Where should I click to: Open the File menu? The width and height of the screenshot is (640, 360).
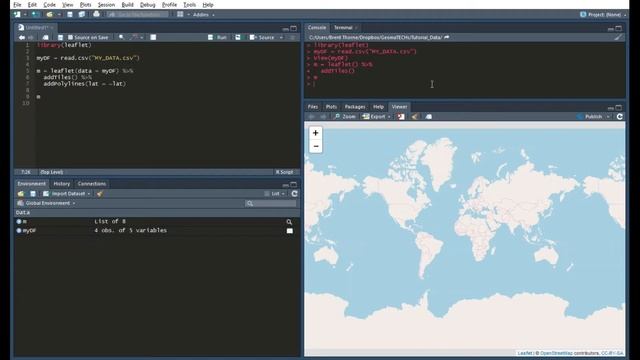point(17,5)
